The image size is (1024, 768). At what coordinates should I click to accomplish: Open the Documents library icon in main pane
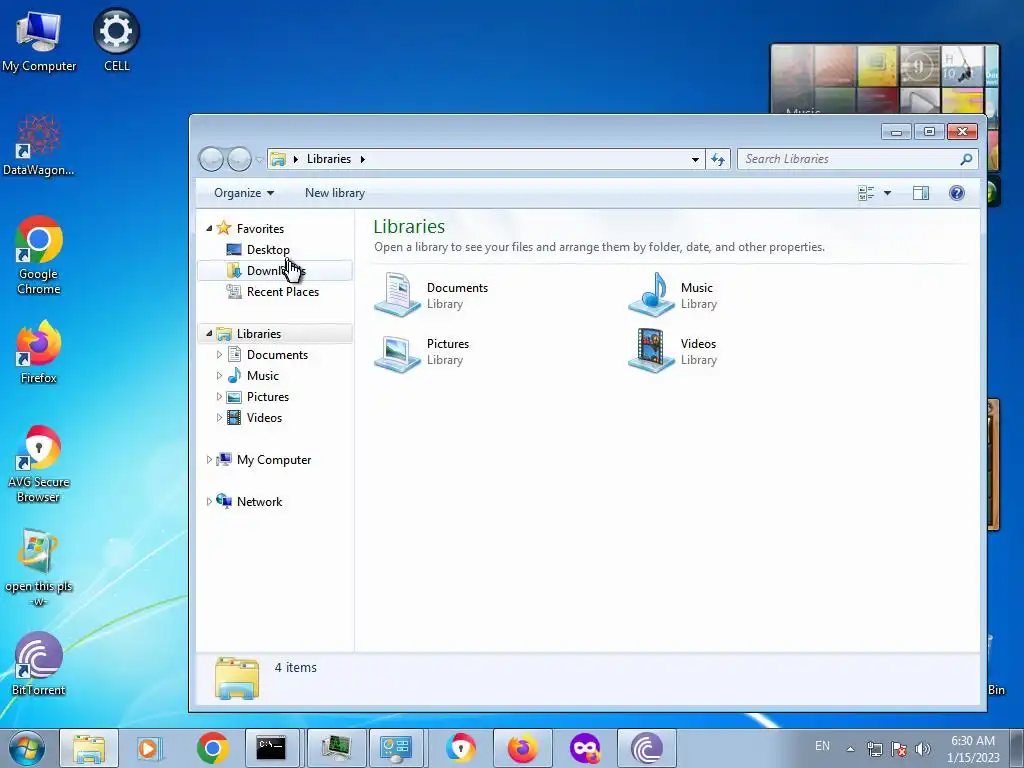click(x=397, y=295)
